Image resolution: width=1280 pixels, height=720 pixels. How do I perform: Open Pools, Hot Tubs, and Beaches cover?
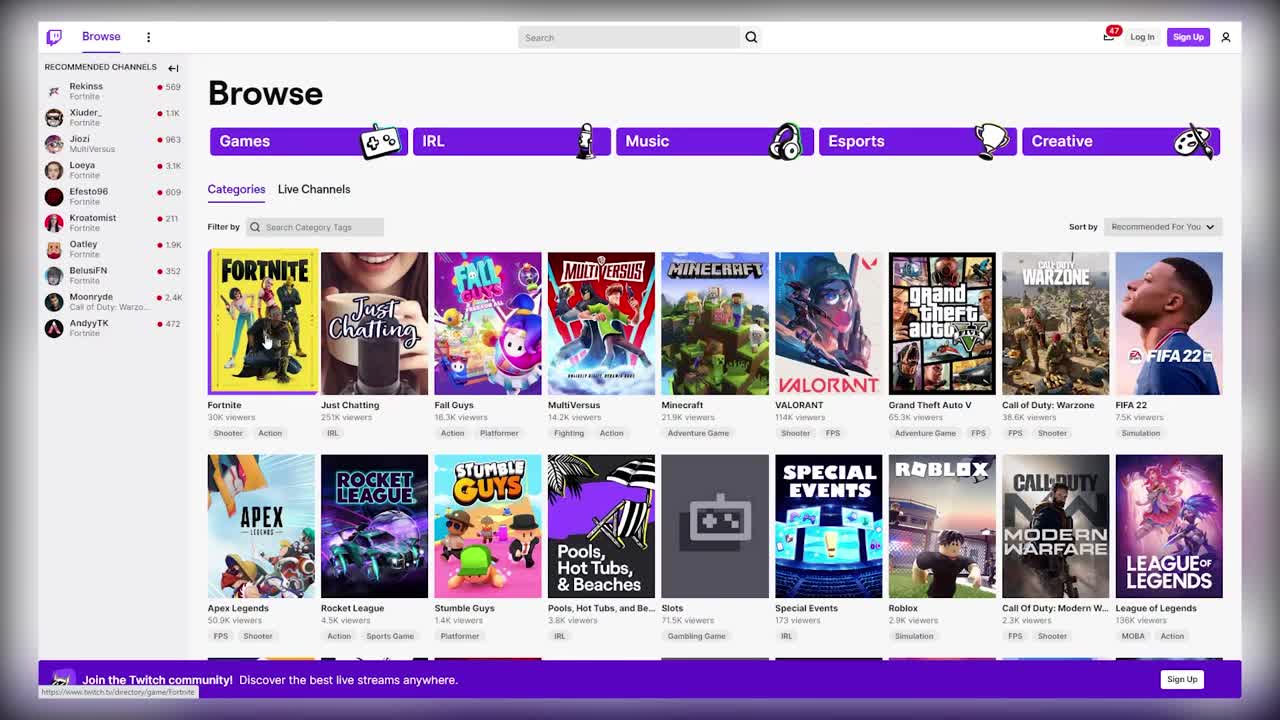(x=601, y=526)
